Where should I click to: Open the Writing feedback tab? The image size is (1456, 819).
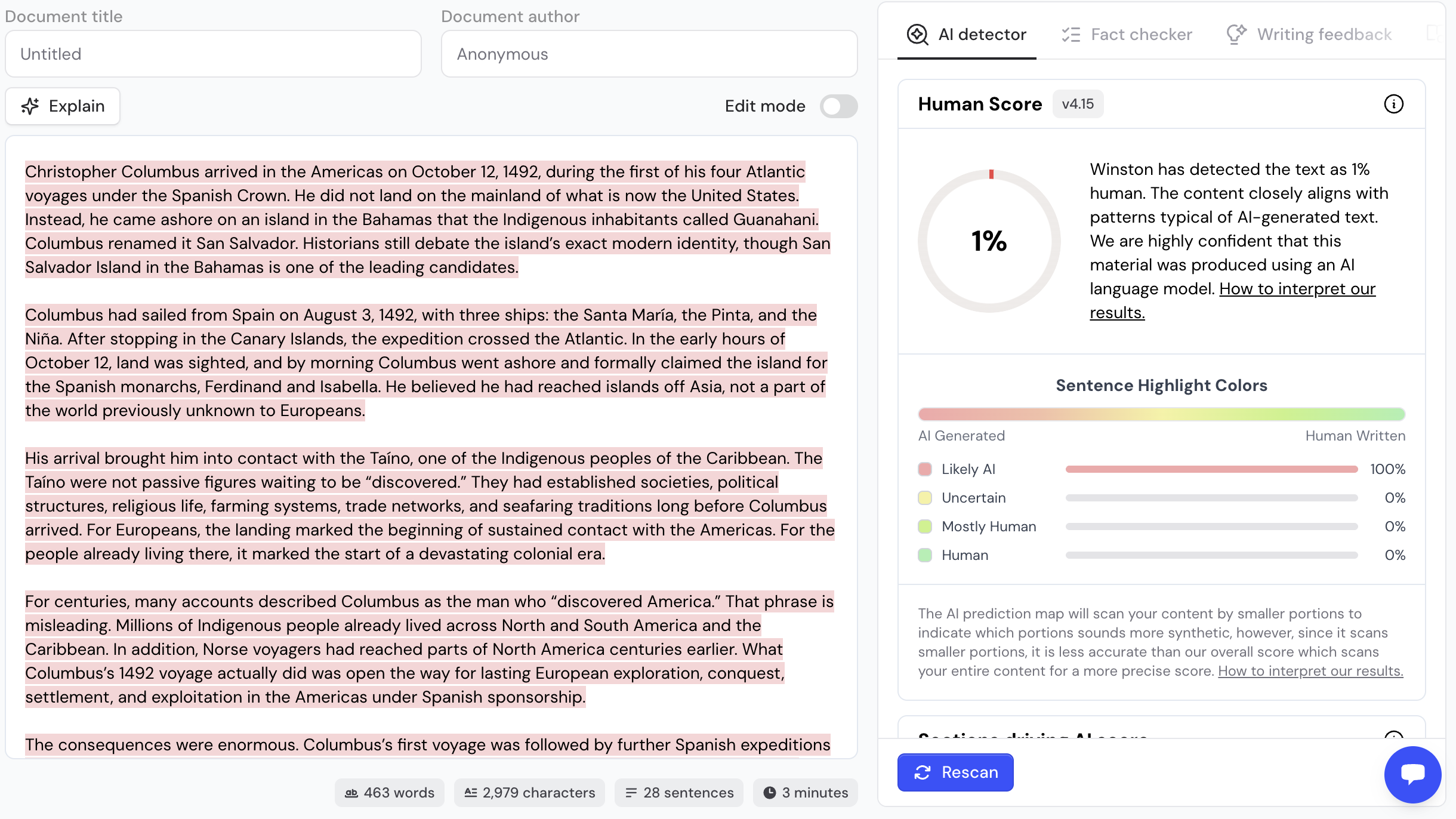pos(1309,35)
